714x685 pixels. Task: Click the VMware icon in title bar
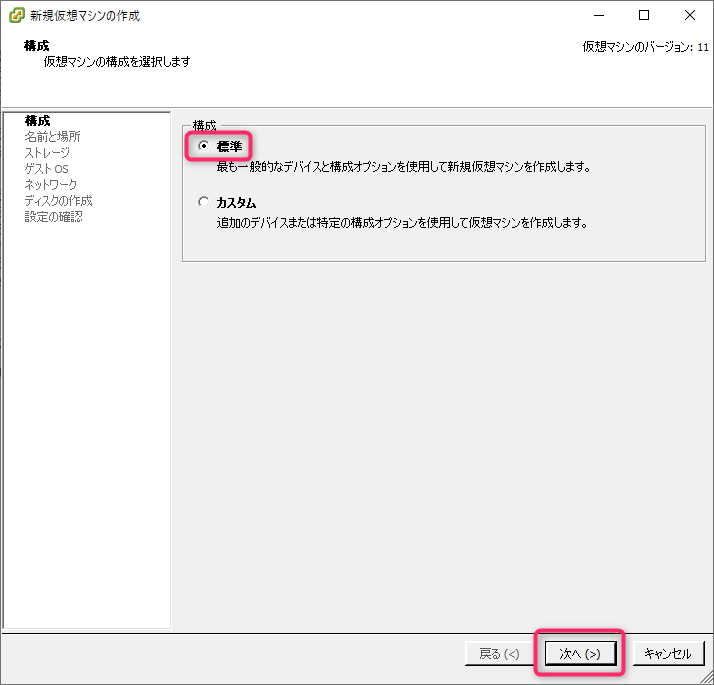click(x=16, y=15)
